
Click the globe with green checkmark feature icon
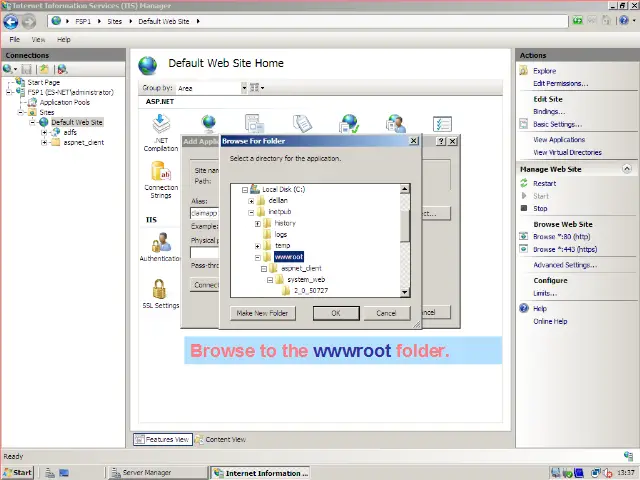click(x=349, y=124)
